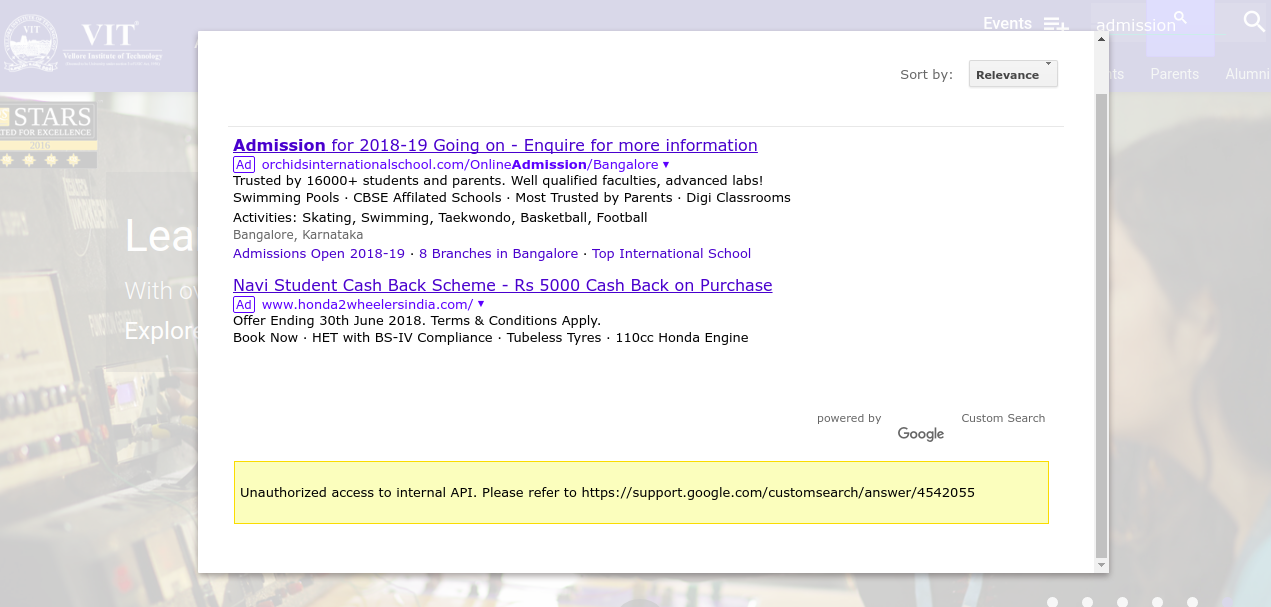The image size is (1271, 607).
Task: Click the Ad badge beside the honda2wheelersindia URL
Action: (244, 305)
